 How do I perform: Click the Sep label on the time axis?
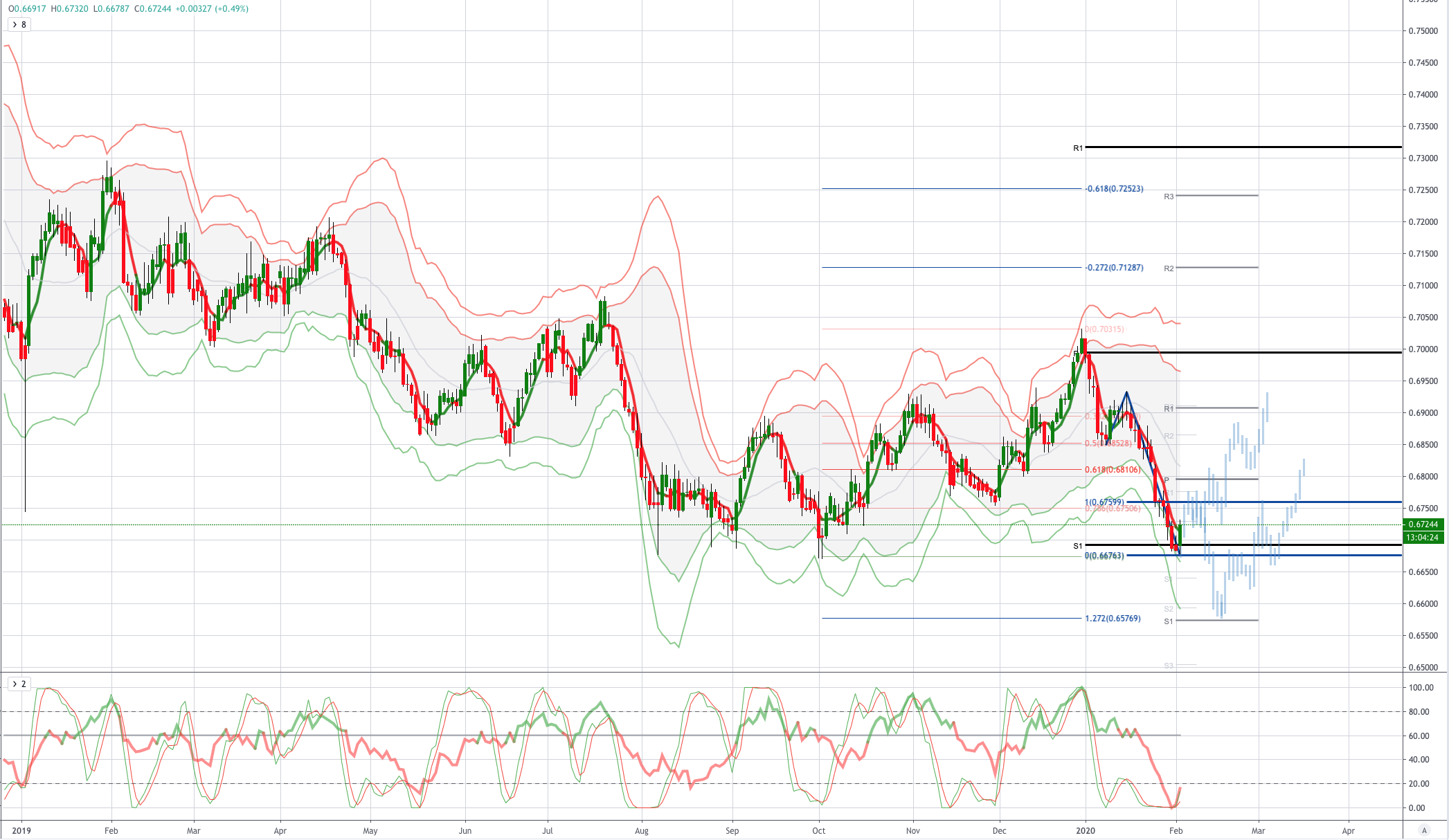click(732, 831)
